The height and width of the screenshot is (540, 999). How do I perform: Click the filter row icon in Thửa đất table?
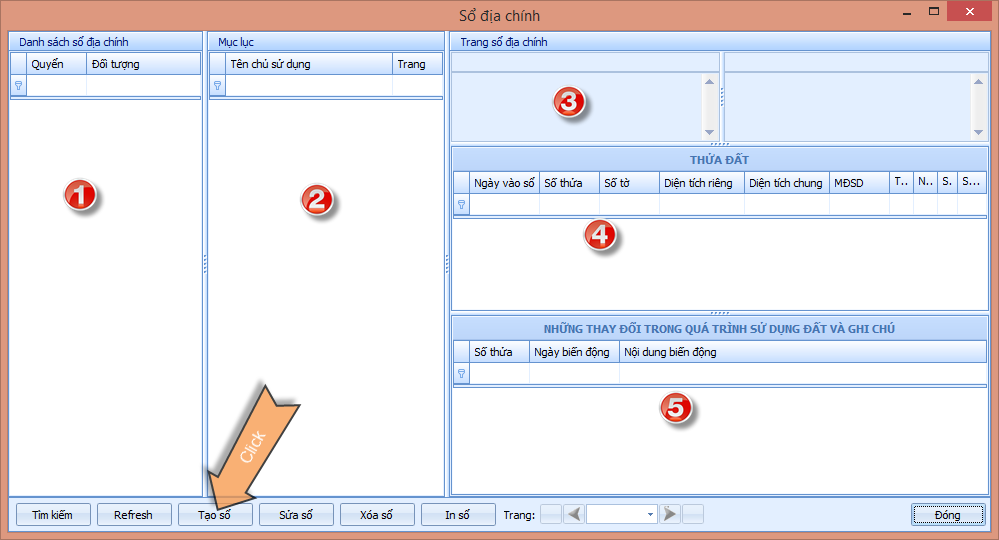point(461,204)
